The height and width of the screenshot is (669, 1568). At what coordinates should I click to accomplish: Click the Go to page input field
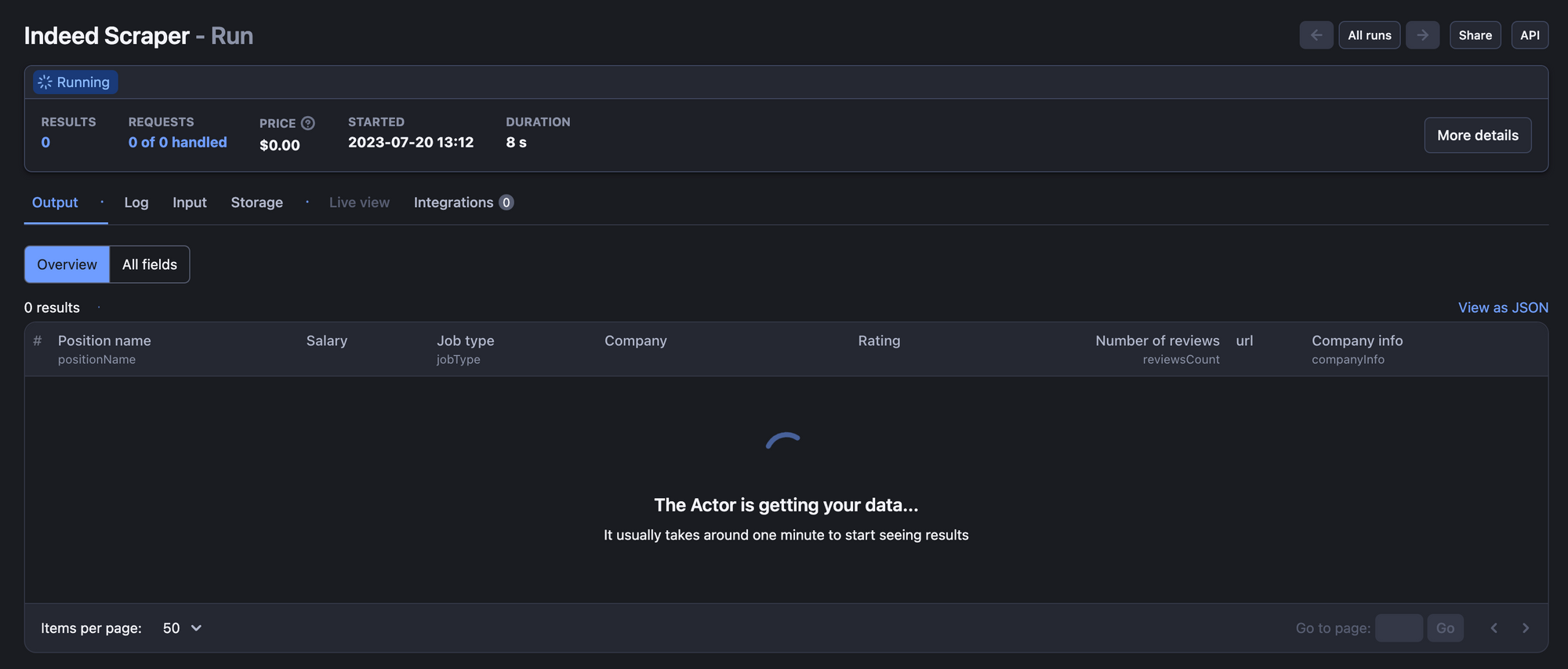(1399, 628)
